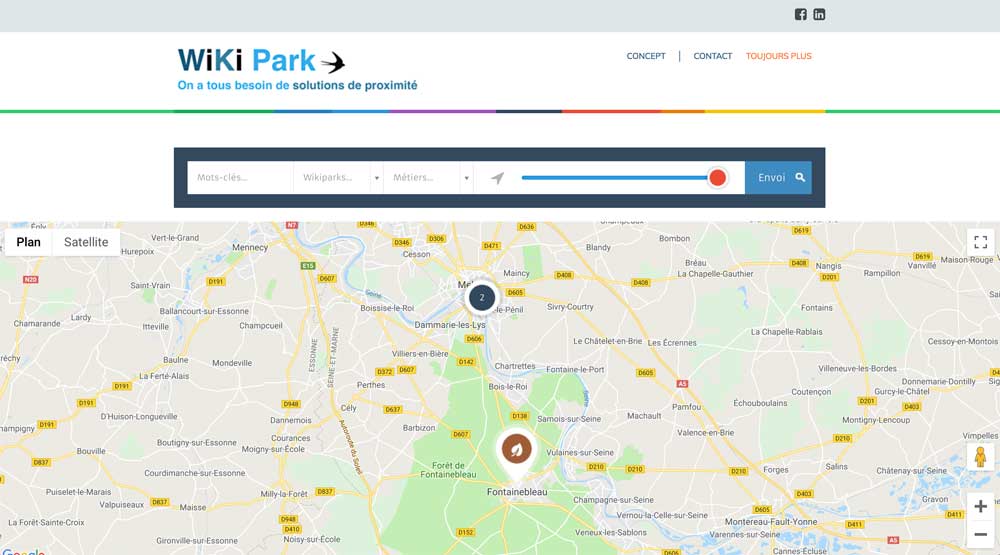Activate the geolocation arrow icon
Viewport: 1000px width, 555px height.
point(497,178)
